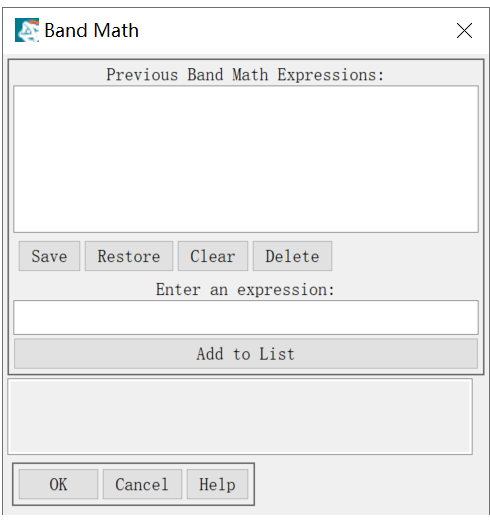
Task: Save the band math expressions list
Action: click(x=49, y=256)
